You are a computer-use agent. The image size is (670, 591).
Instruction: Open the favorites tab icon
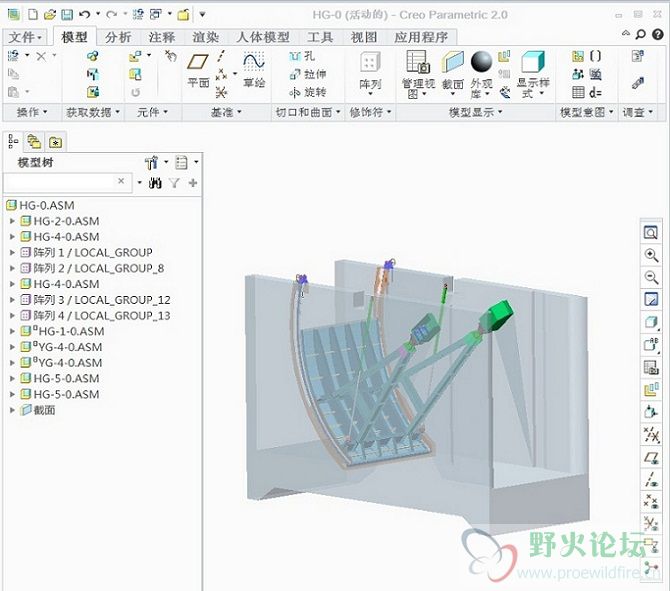(56, 142)
